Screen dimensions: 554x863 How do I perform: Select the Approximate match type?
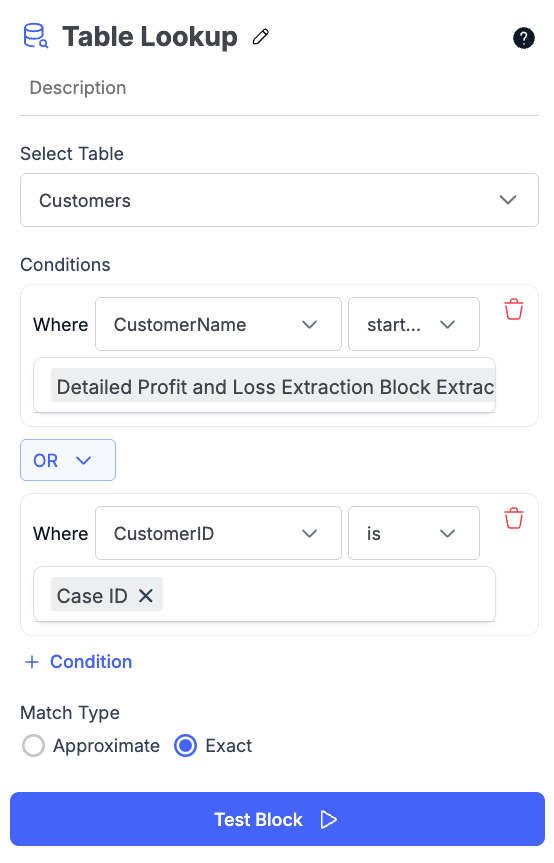point(33,746)
